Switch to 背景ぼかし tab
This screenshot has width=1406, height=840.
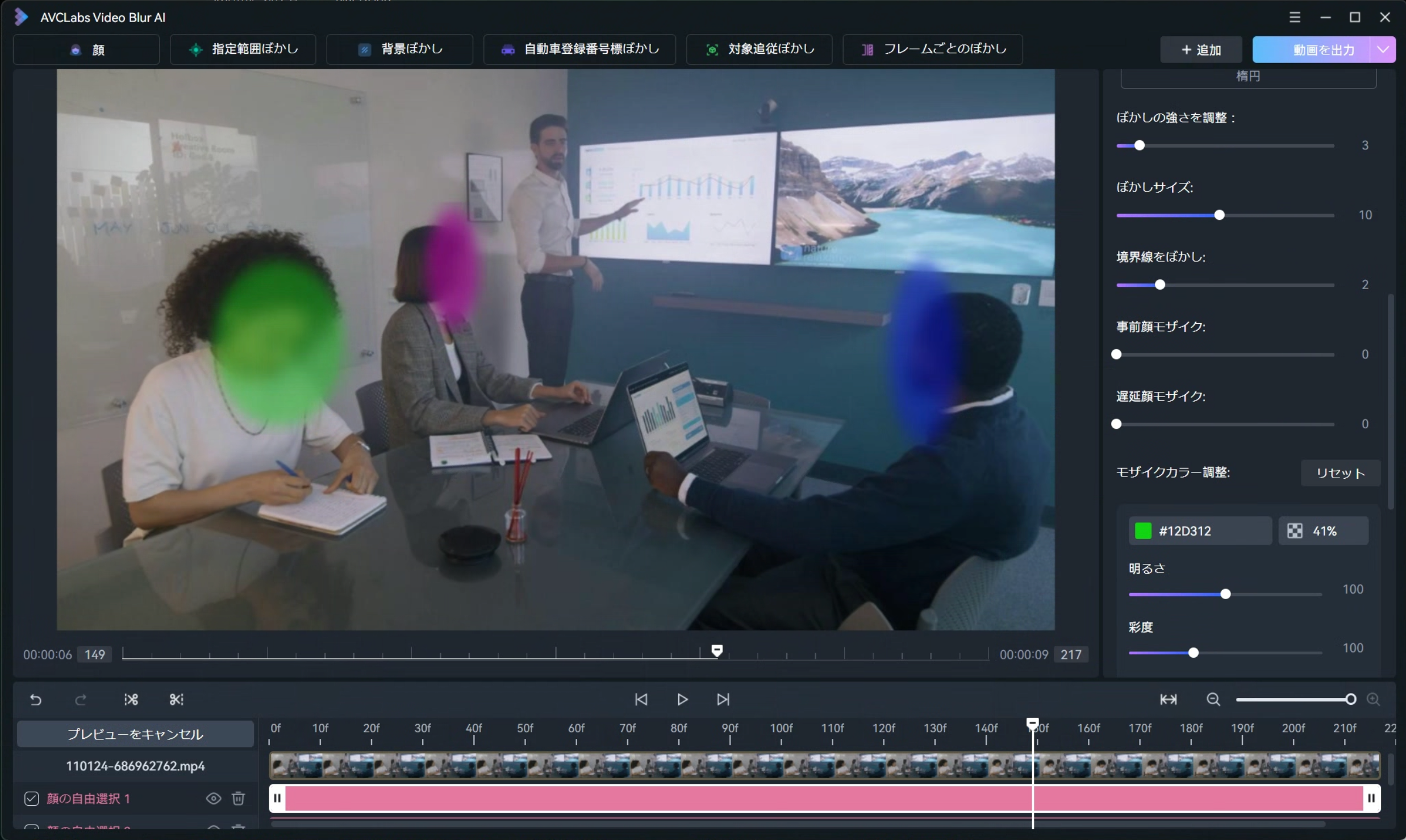[x=400, y=49]
